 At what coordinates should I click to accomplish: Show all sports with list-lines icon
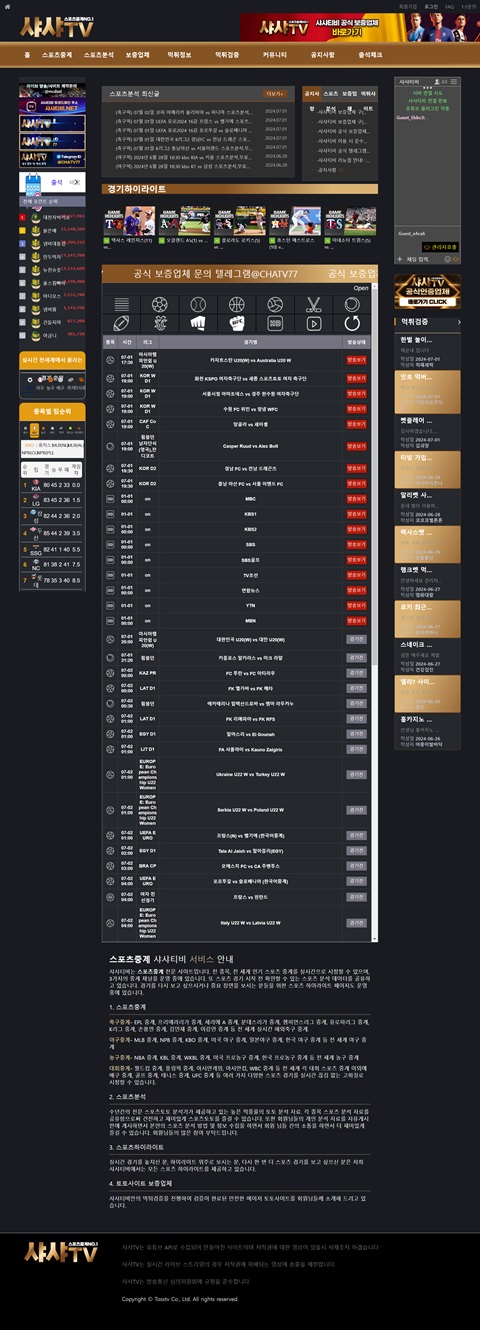121,303
